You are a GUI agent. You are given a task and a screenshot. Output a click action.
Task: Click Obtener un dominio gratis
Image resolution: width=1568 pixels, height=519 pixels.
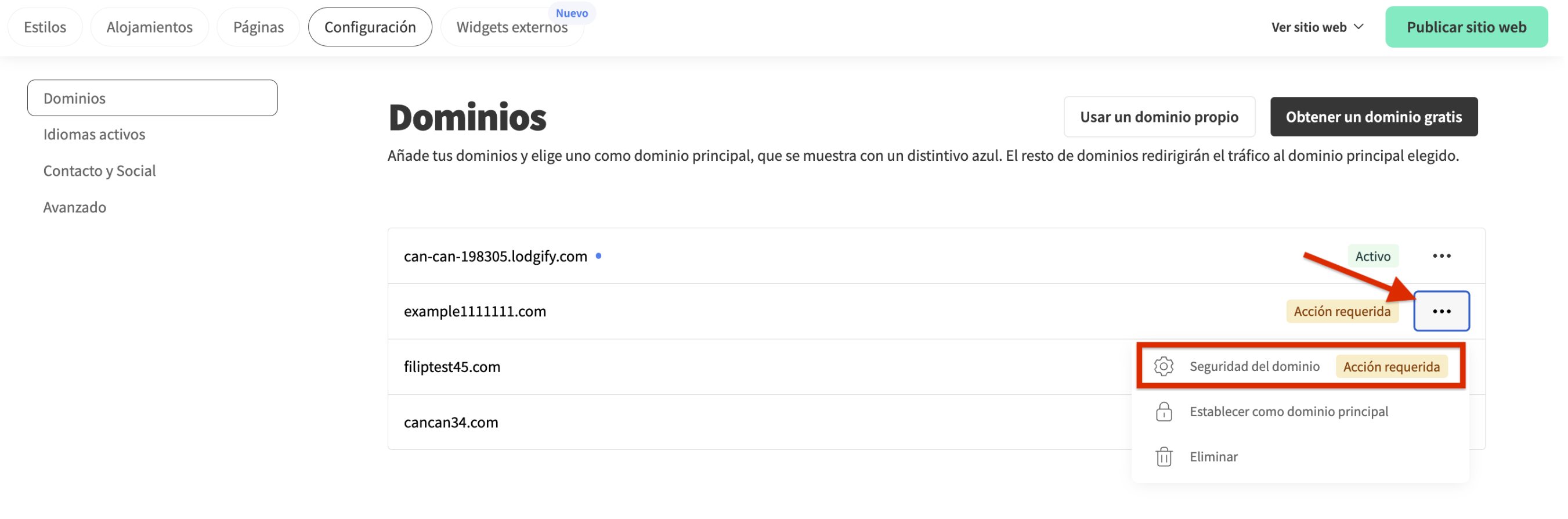1373,116
